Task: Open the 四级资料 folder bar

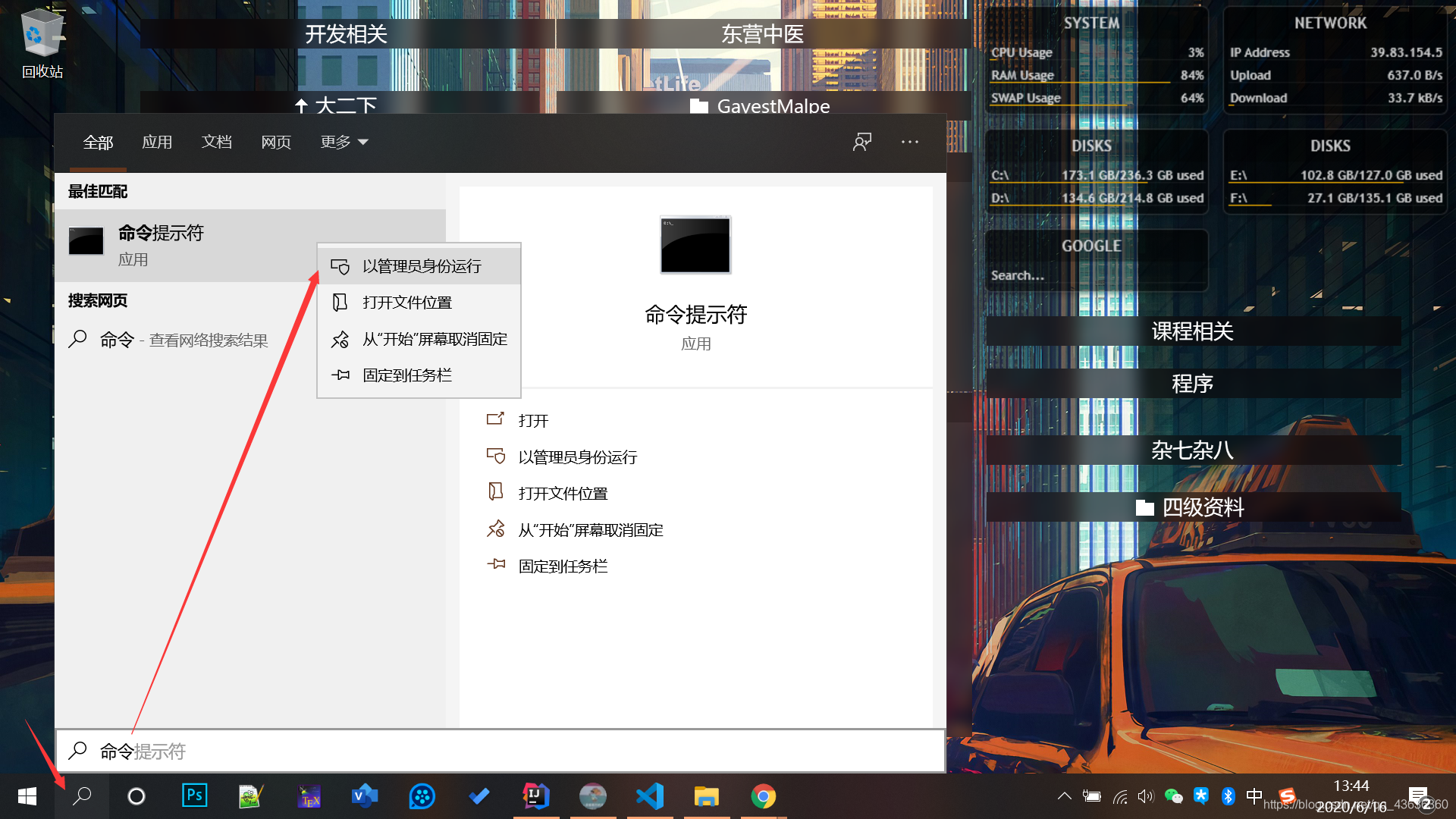Action: 1193,507
